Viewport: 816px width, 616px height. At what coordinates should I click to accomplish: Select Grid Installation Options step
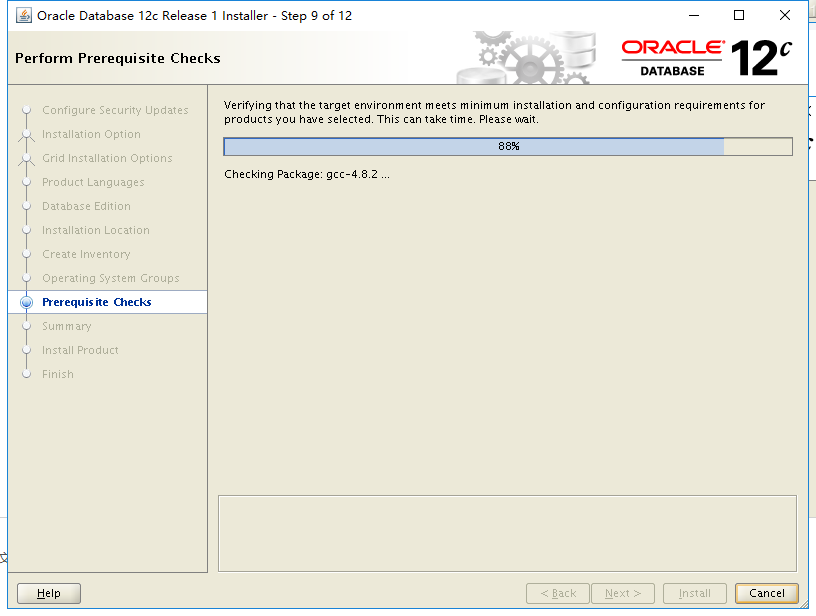107,158
